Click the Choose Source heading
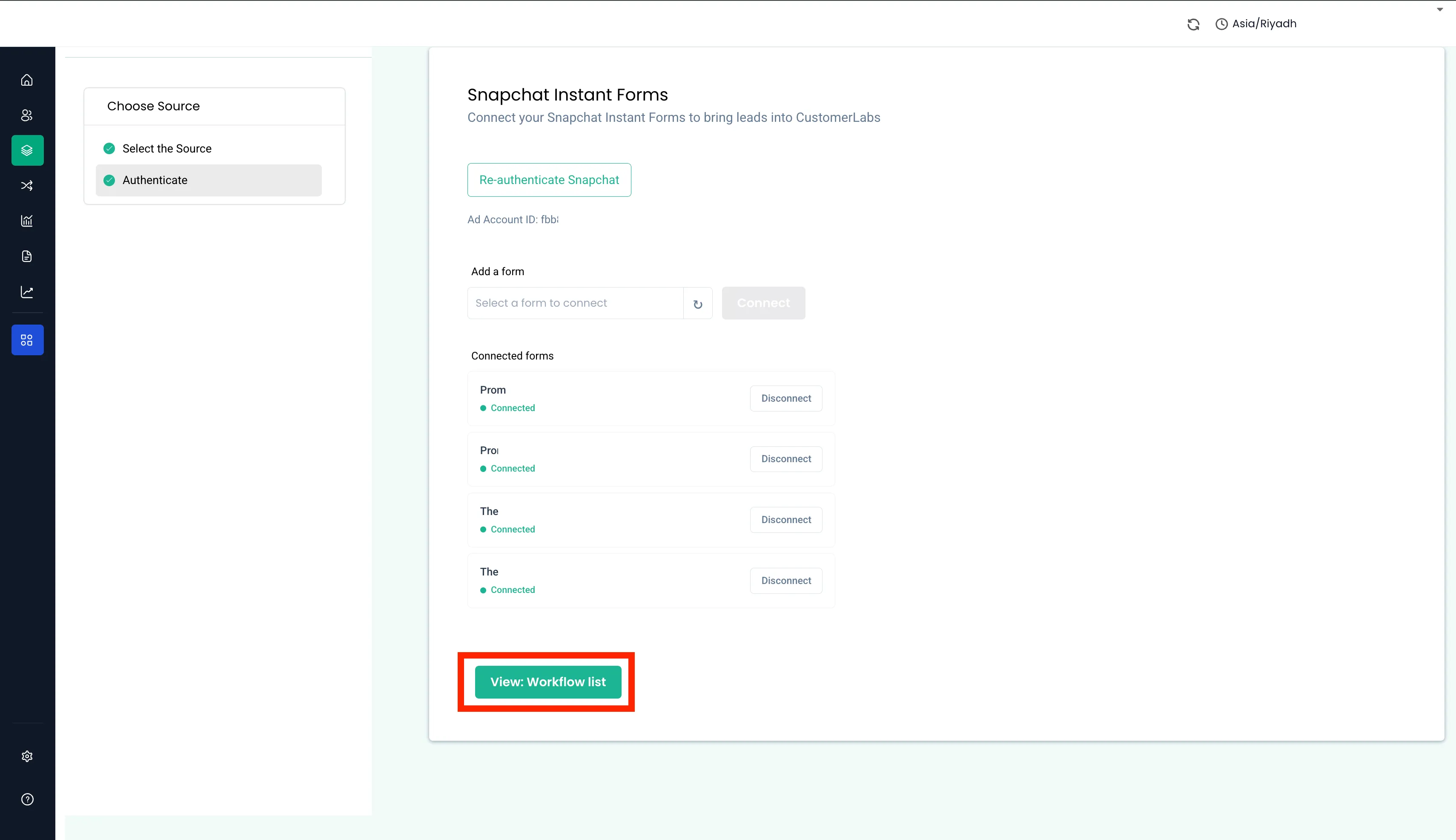This screenshot has height=840, width=1456. [x=153, y=106]
